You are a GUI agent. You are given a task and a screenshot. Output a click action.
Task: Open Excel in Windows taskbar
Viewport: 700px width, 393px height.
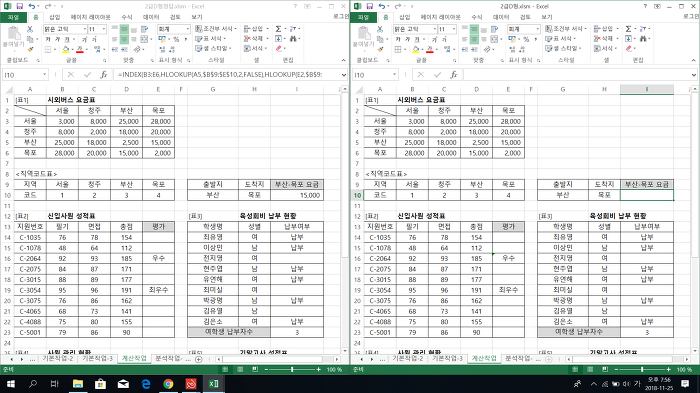(213, 384)
